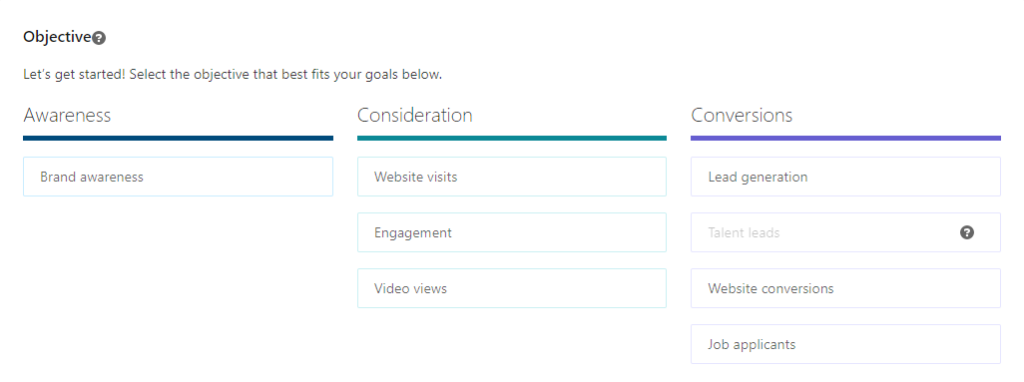This screenshot has height=382, width=1024.
Task: Open the Talent leads help tooltip icon
Action: click(967, 232)
